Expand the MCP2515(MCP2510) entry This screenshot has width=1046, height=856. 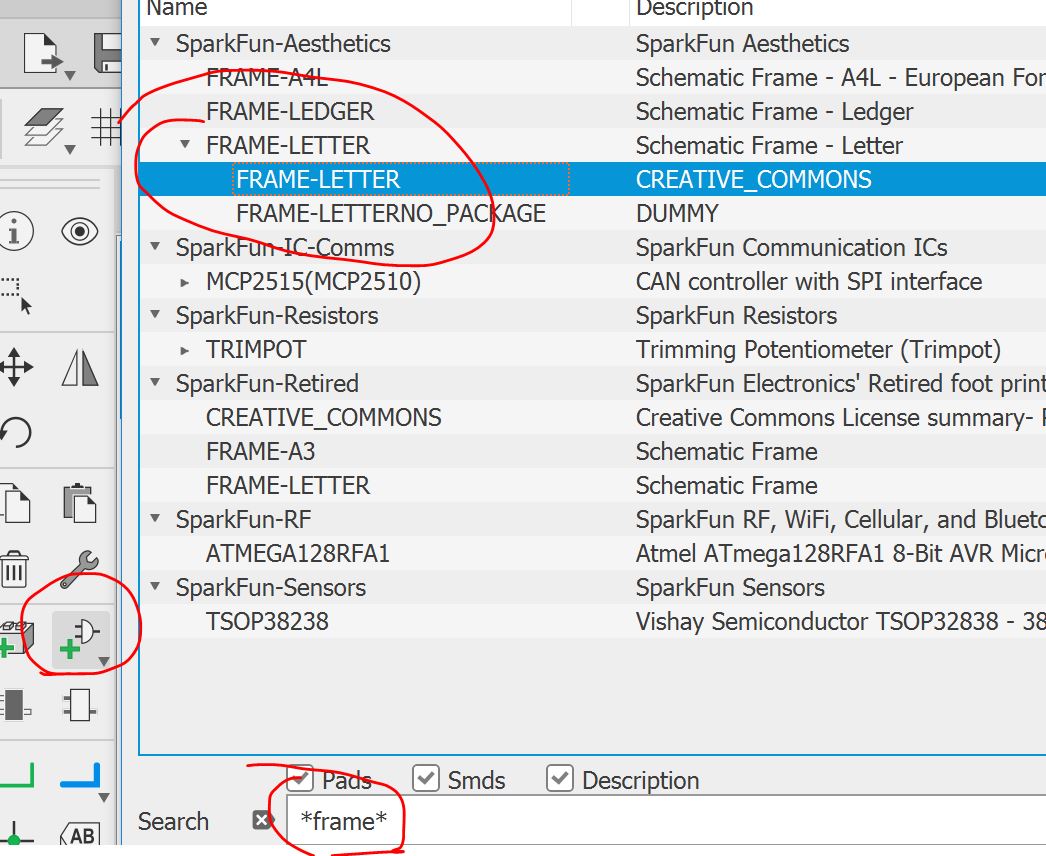[185, 282]
